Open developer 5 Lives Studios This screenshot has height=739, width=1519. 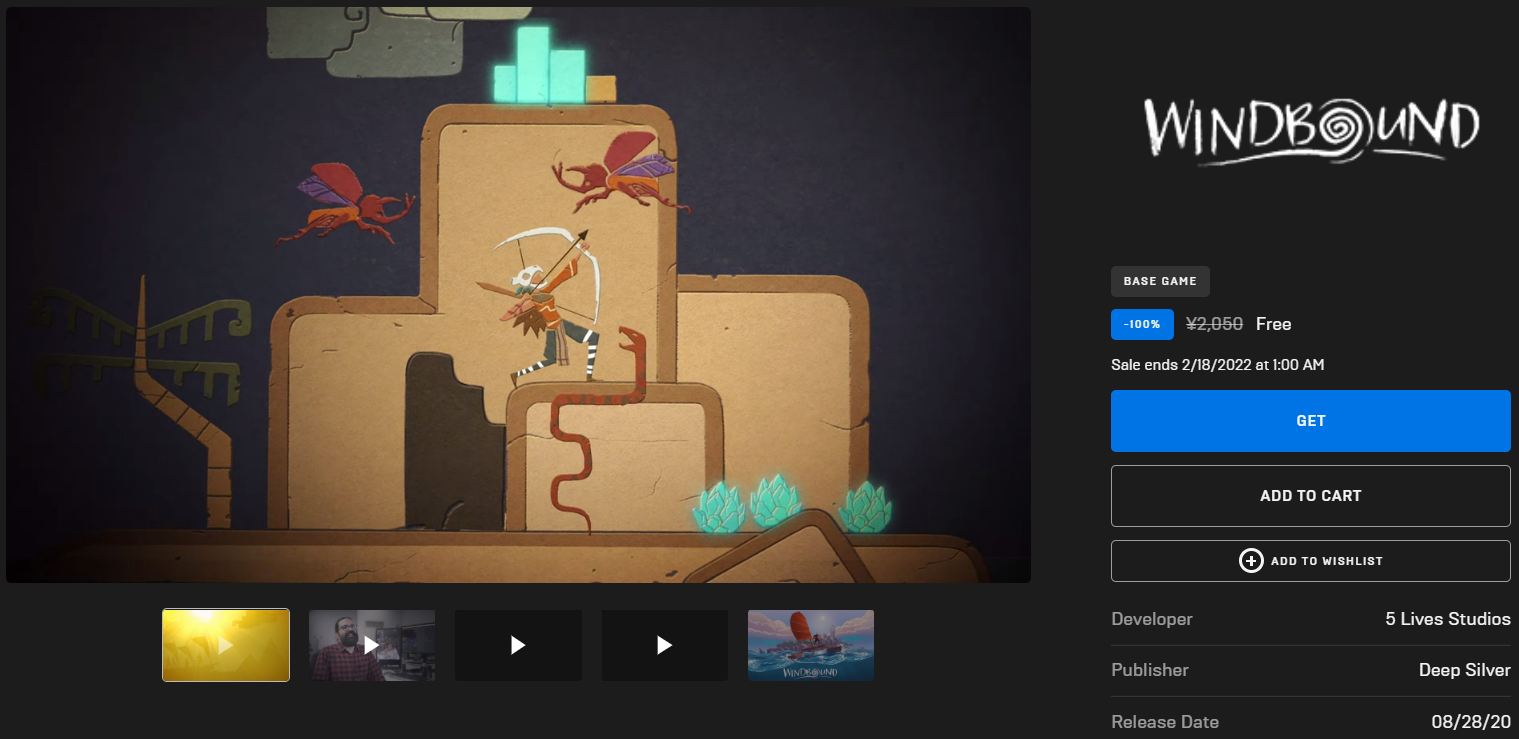(x=1448, y=619)
